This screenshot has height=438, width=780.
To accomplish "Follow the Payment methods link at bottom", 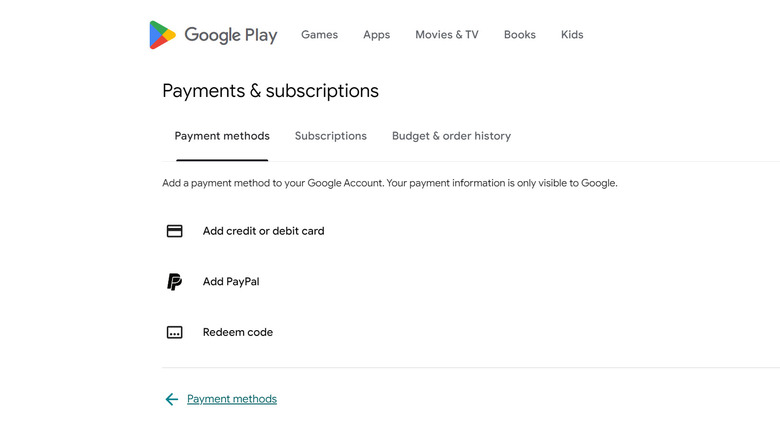I will coord(232,399).
